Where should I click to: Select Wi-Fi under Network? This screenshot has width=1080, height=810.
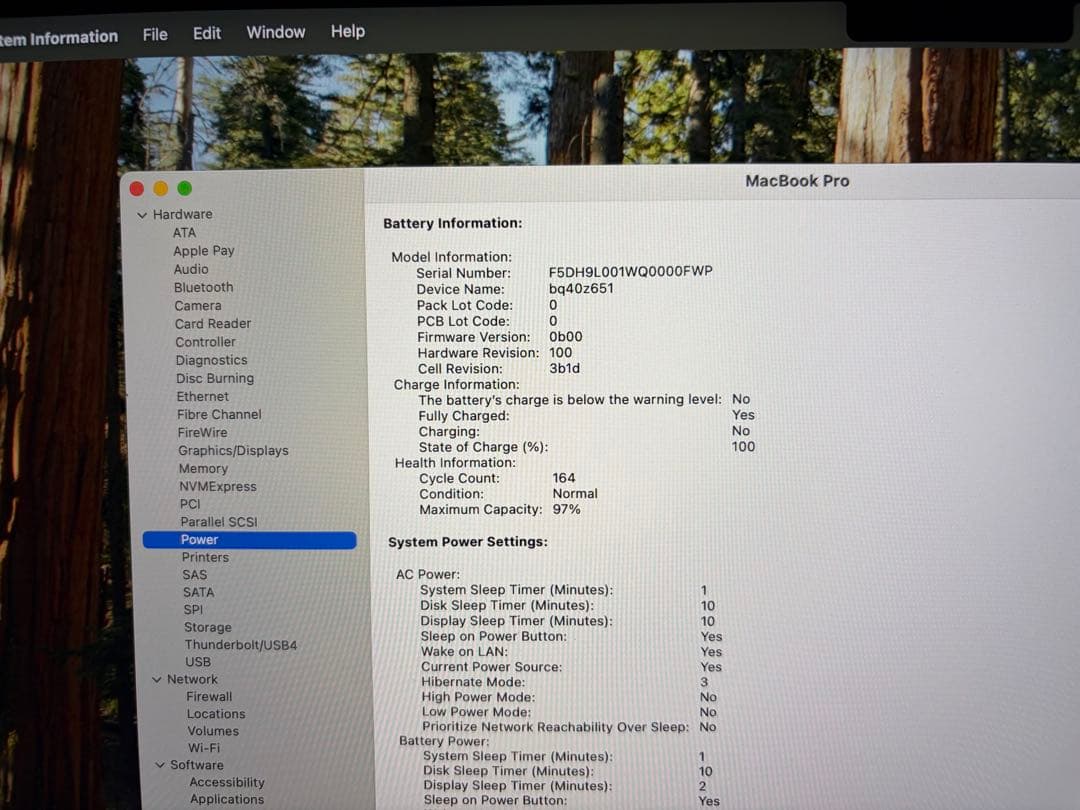(x=204, y=747)
